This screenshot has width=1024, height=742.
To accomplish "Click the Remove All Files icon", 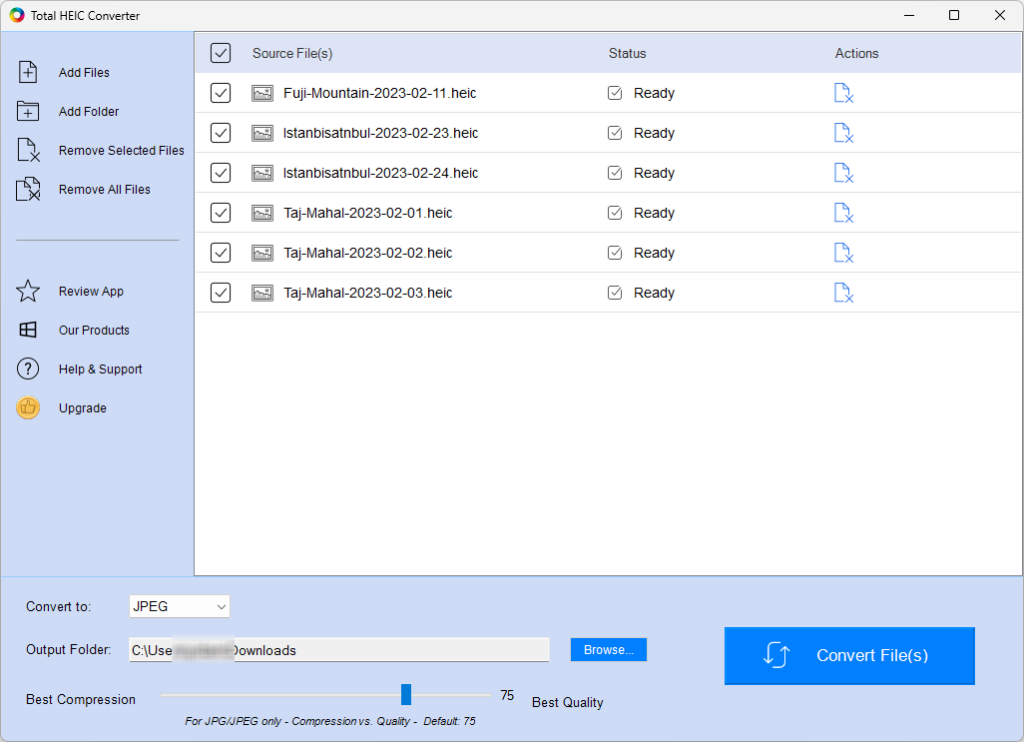I will click(x=28, y=189).
